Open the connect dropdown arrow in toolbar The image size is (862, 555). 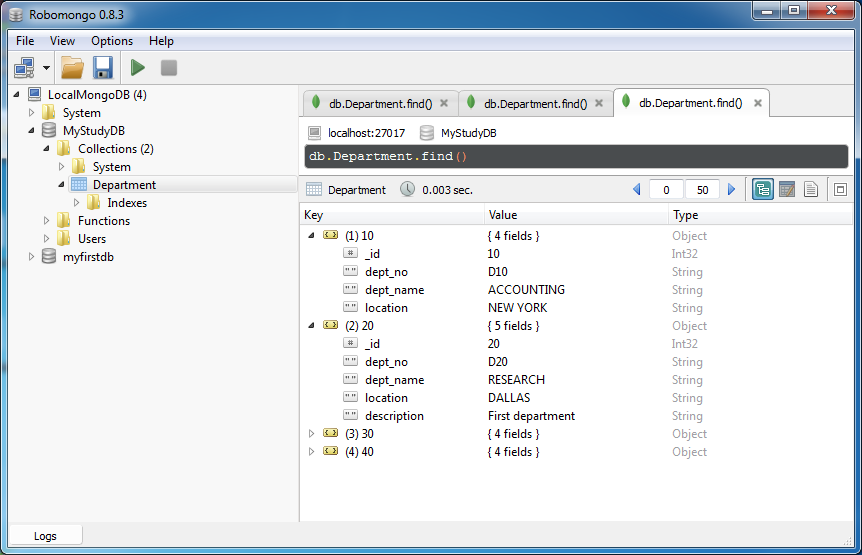click(46, 68)
